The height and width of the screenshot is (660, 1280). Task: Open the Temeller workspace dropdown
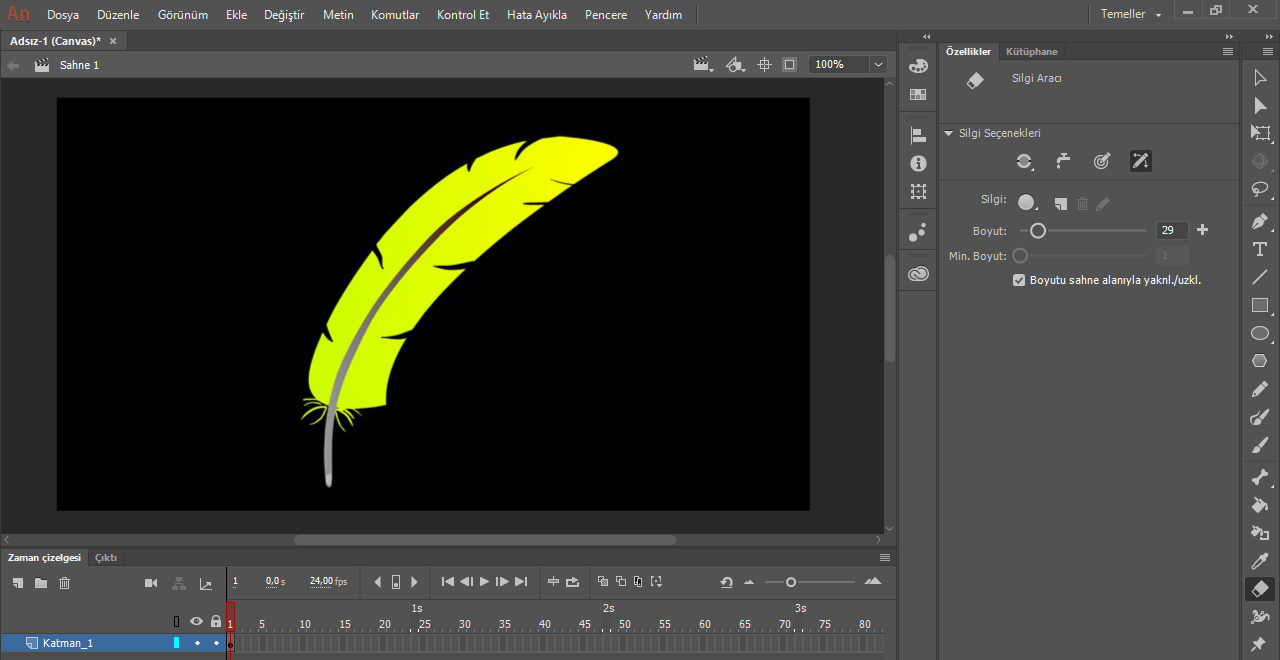point(1131,15)
